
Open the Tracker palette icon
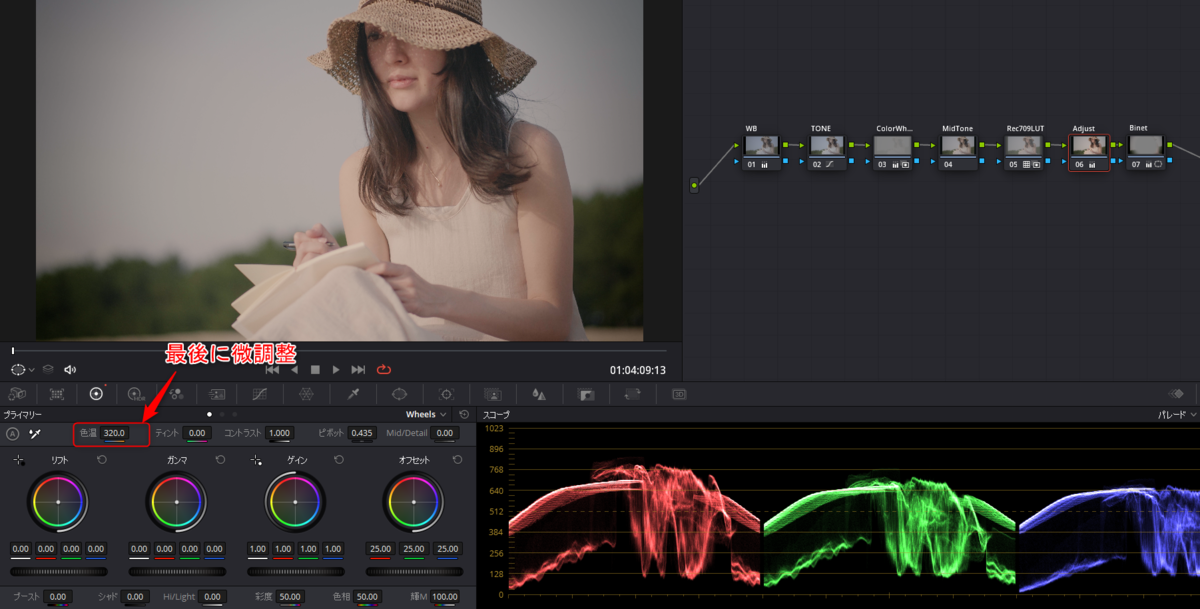pos(446,394)
